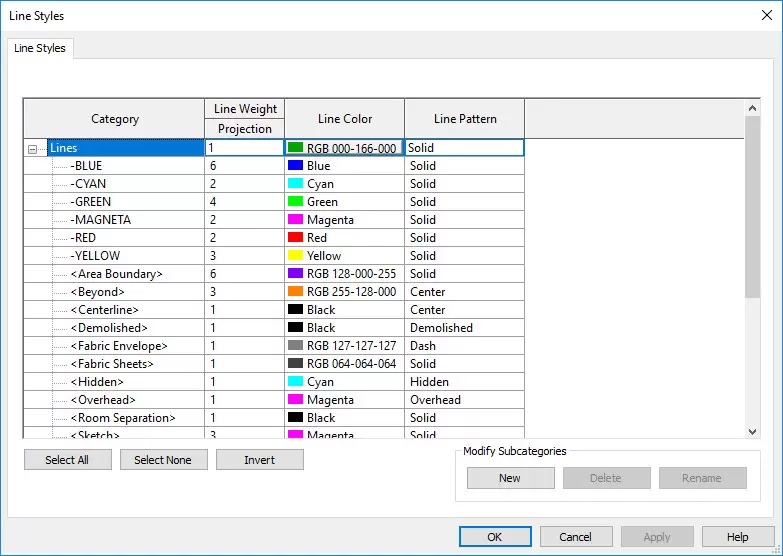
Task: Select the <Area Boundary> subcategory
Action: pos(116,274)
